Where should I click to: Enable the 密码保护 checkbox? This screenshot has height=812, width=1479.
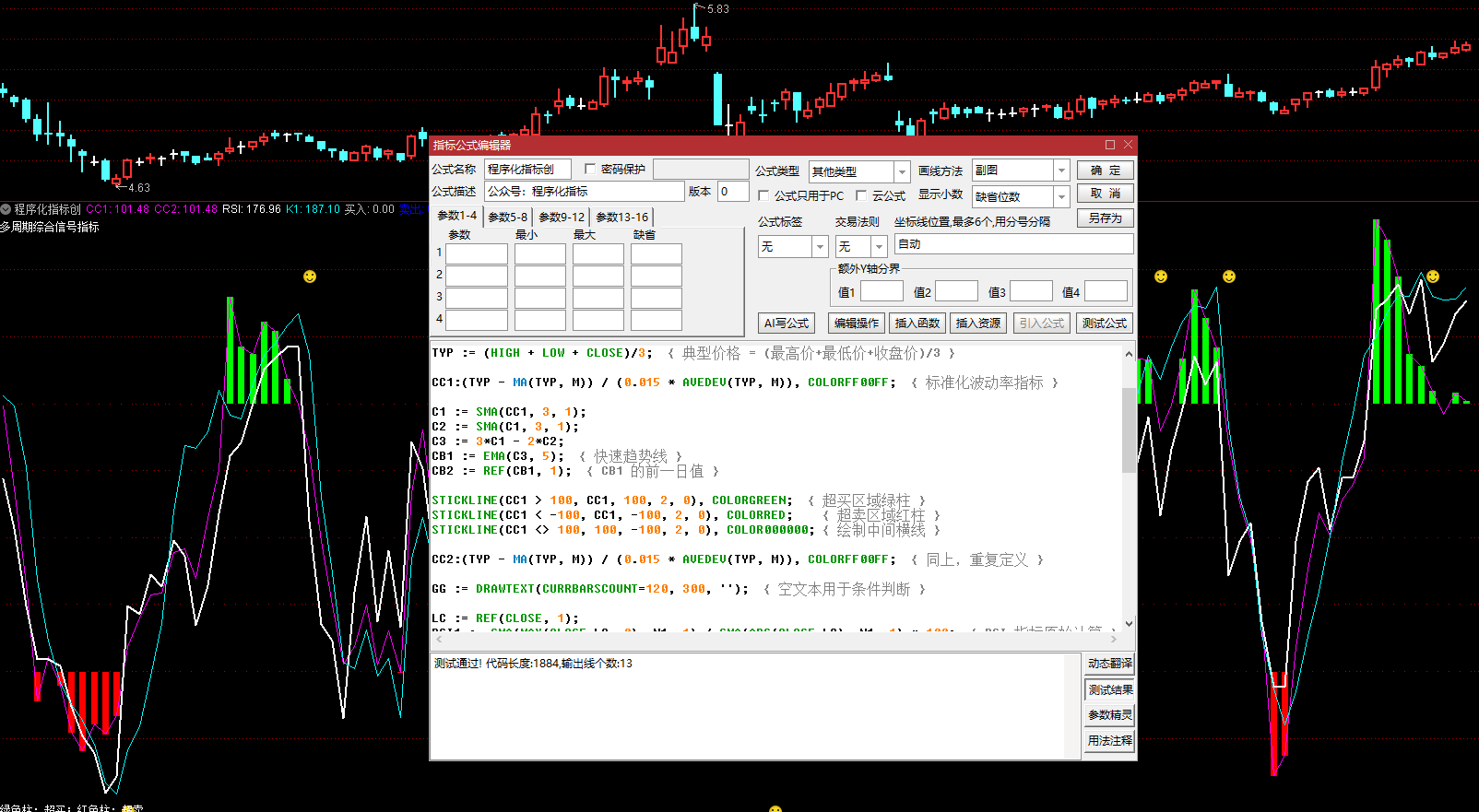point(590,170)
